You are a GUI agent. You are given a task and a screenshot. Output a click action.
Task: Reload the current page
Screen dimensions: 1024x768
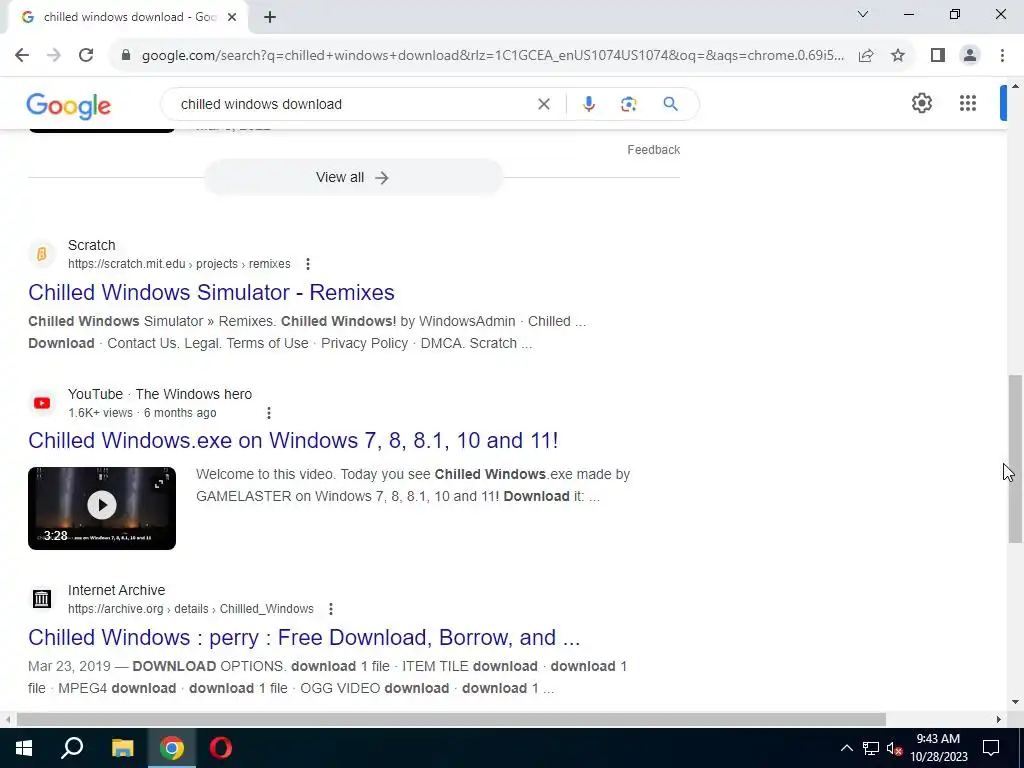click(x=86, y=56)
